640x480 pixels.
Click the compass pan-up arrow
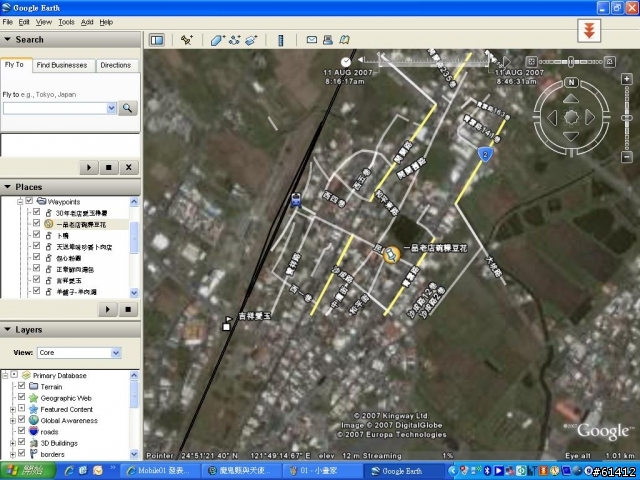(571, 99)
